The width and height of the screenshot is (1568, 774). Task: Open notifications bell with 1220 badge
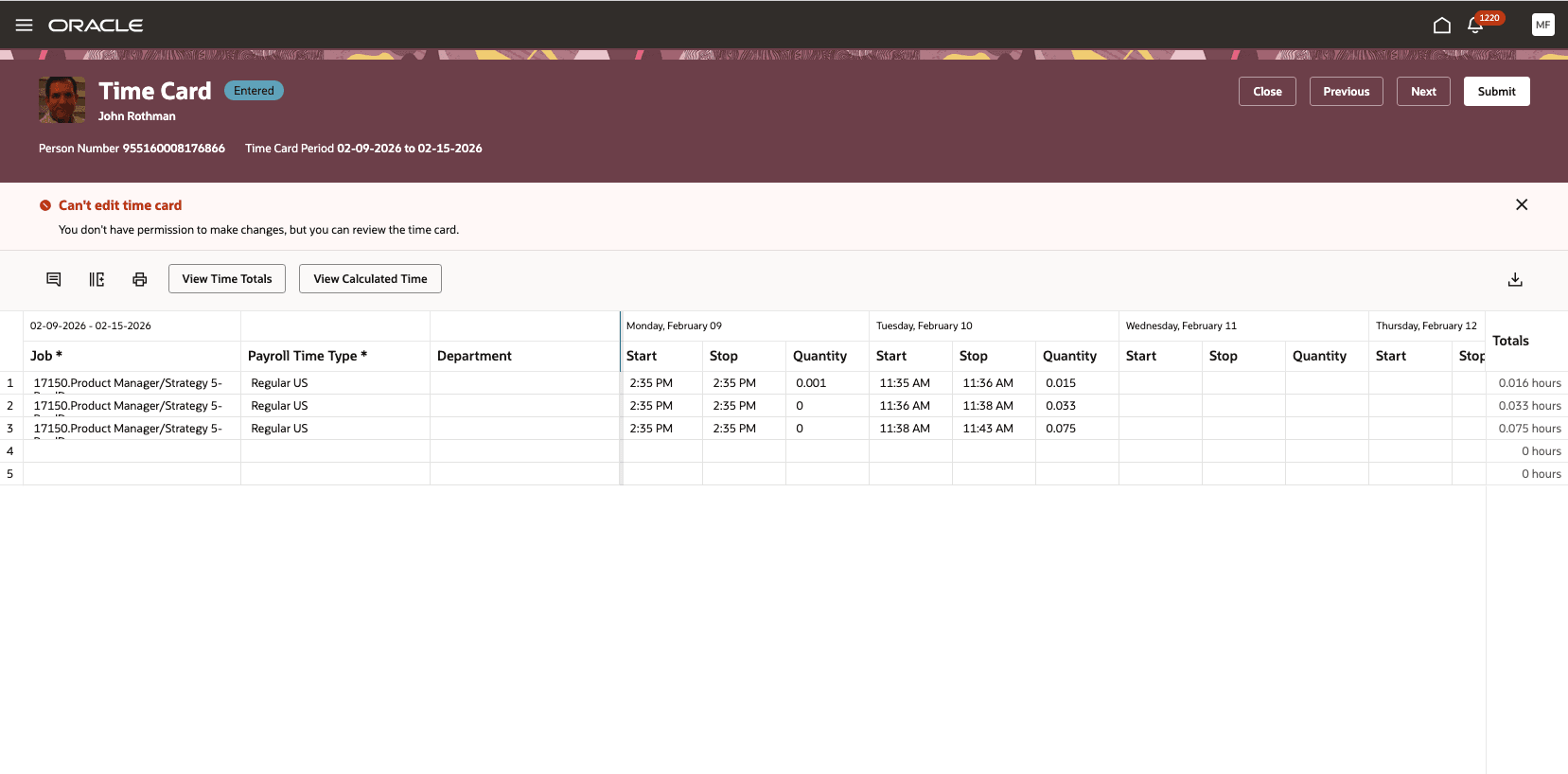1475,26
